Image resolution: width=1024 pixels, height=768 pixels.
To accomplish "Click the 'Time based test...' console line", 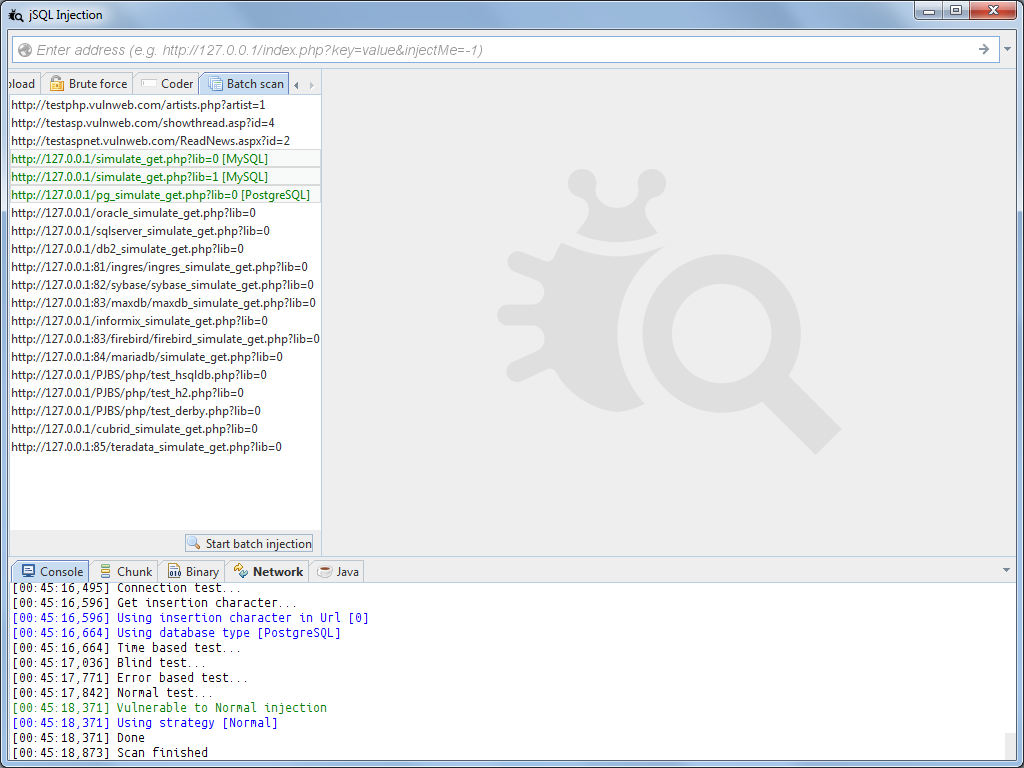I will (127, 648).
